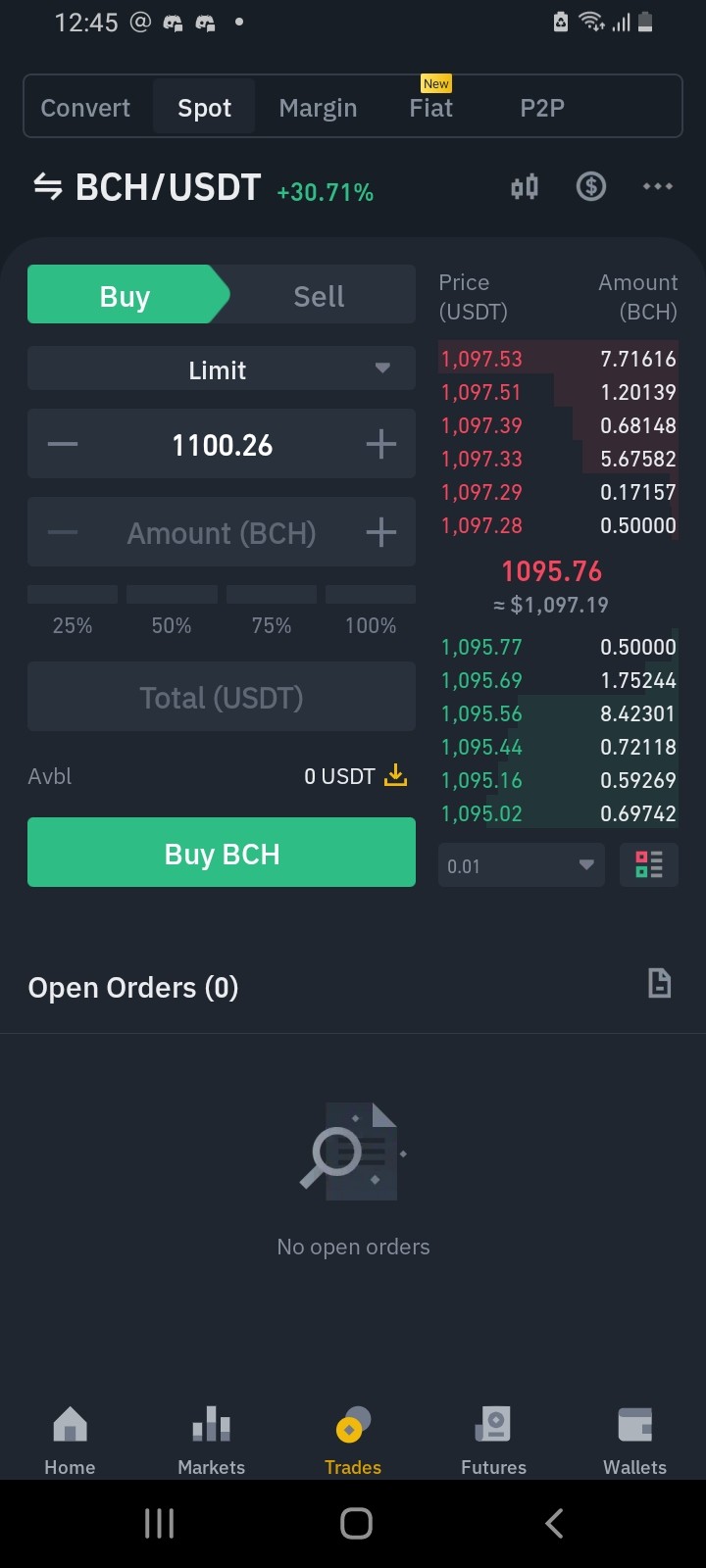This screenshot has height=1568, width=706.
Task: Choose the 50% amount option
Action: click(x=172, y=613)
